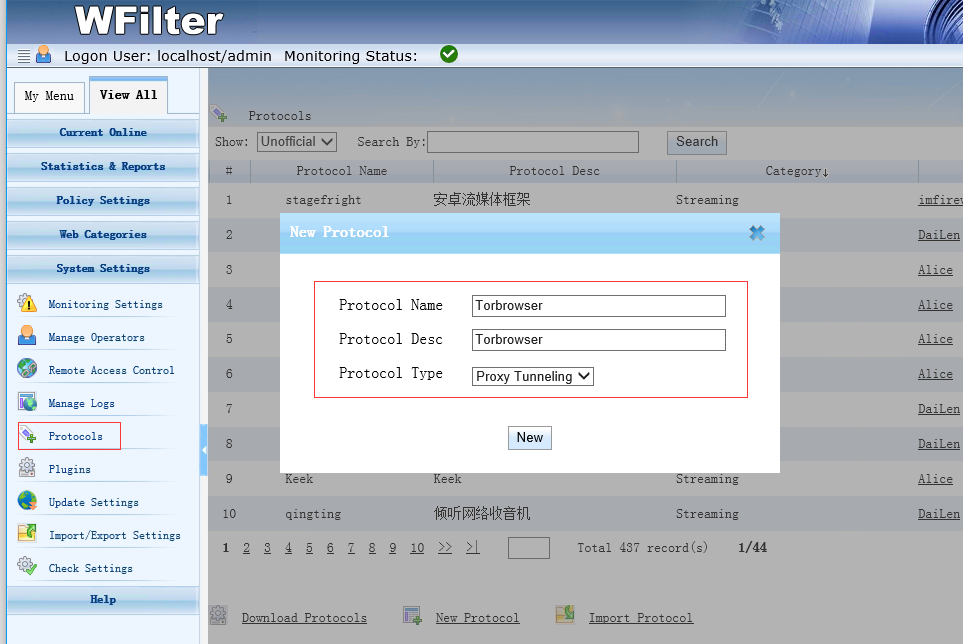Image resolution: width=963 pixels, height=644 pixels.
Task: Expand the Current Online section
Action: point(103,133)
